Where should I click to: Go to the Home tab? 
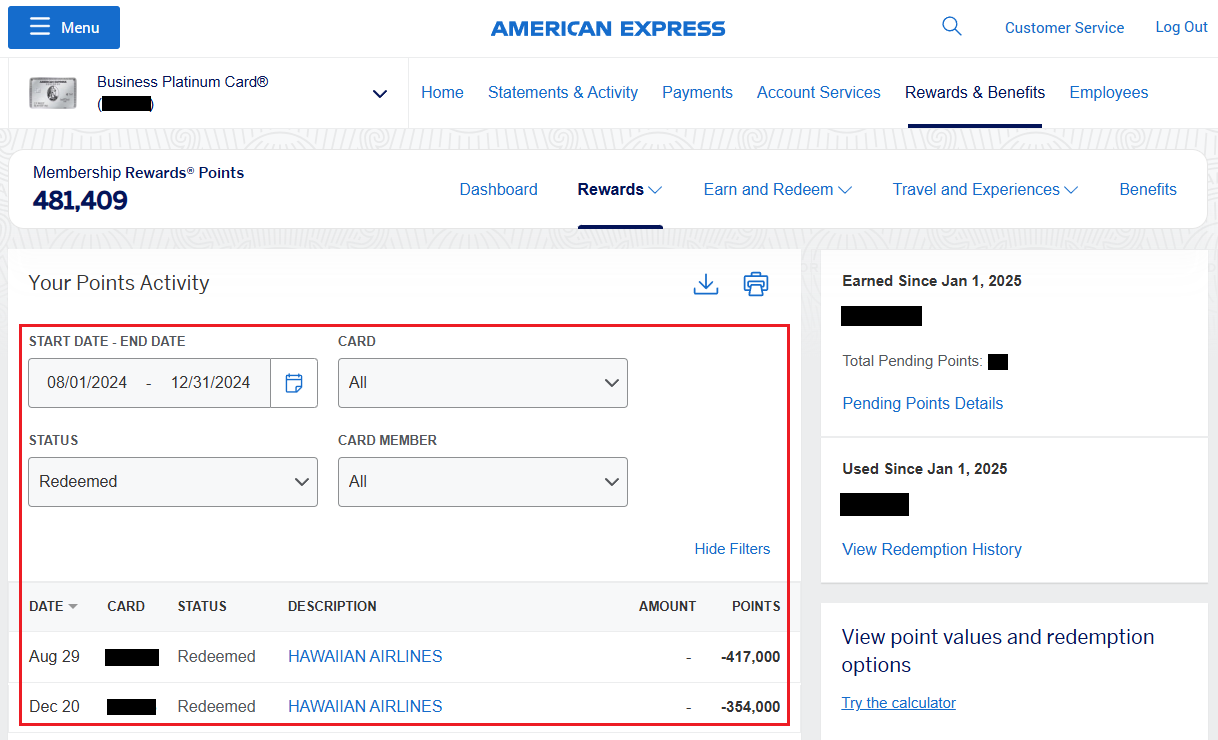tap(442, 92)
